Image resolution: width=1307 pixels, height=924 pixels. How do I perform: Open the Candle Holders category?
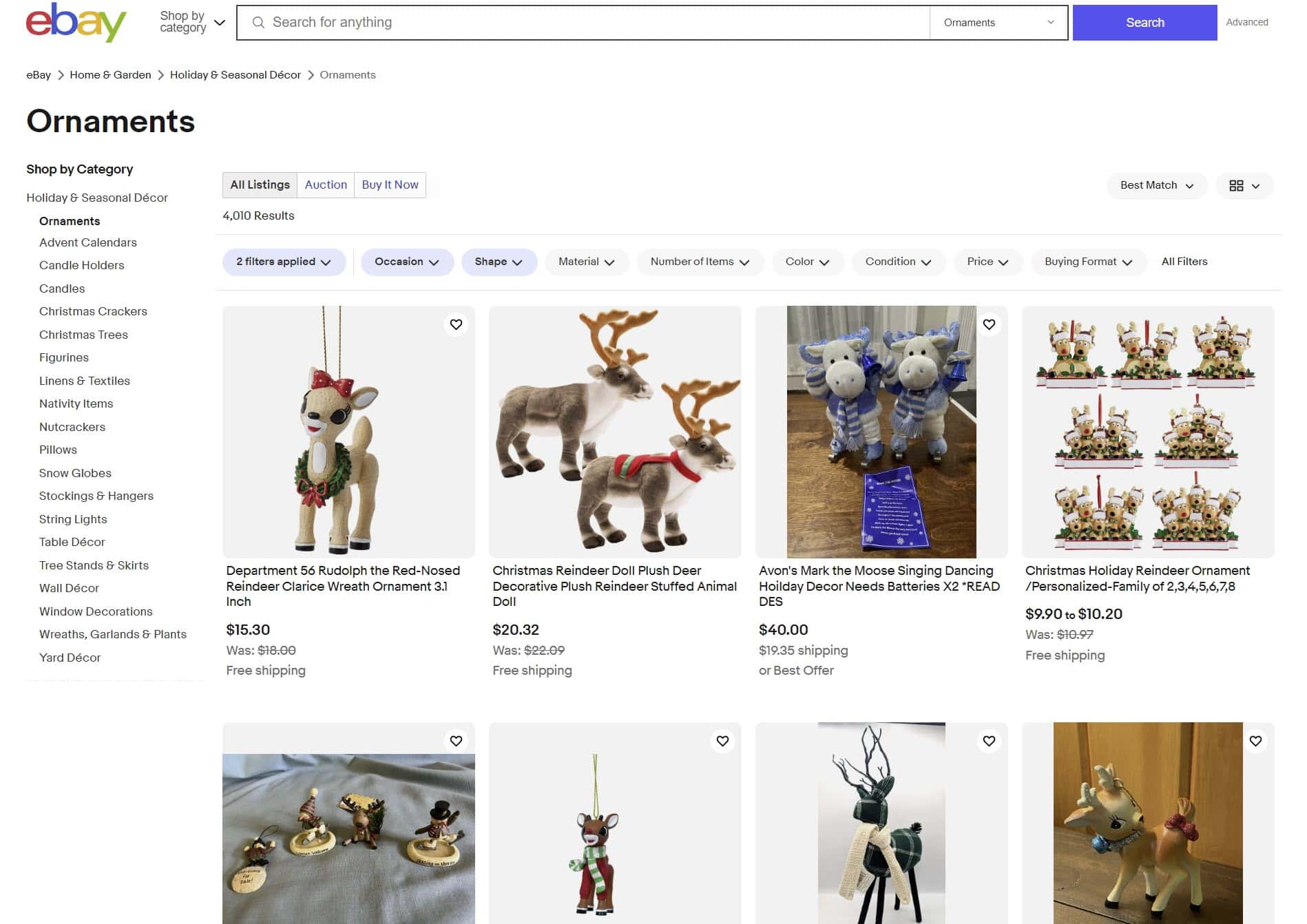pyautogui.click(x=82, y=266)
